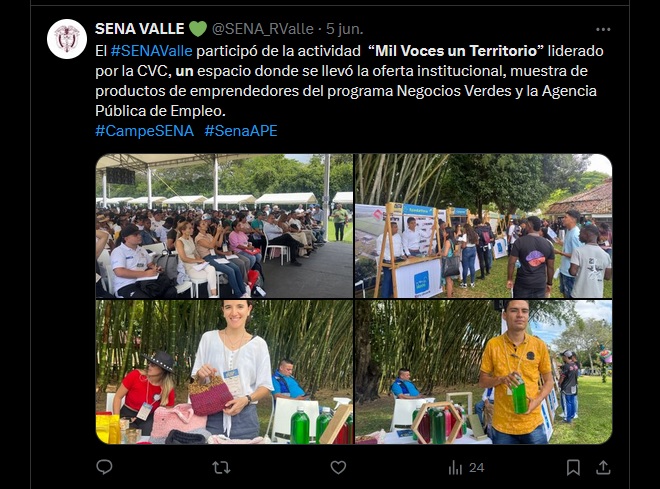Viewport: 660px width, 489px height.
Task: Open the #SENAValle hashtag link
Action: point(152,51)
